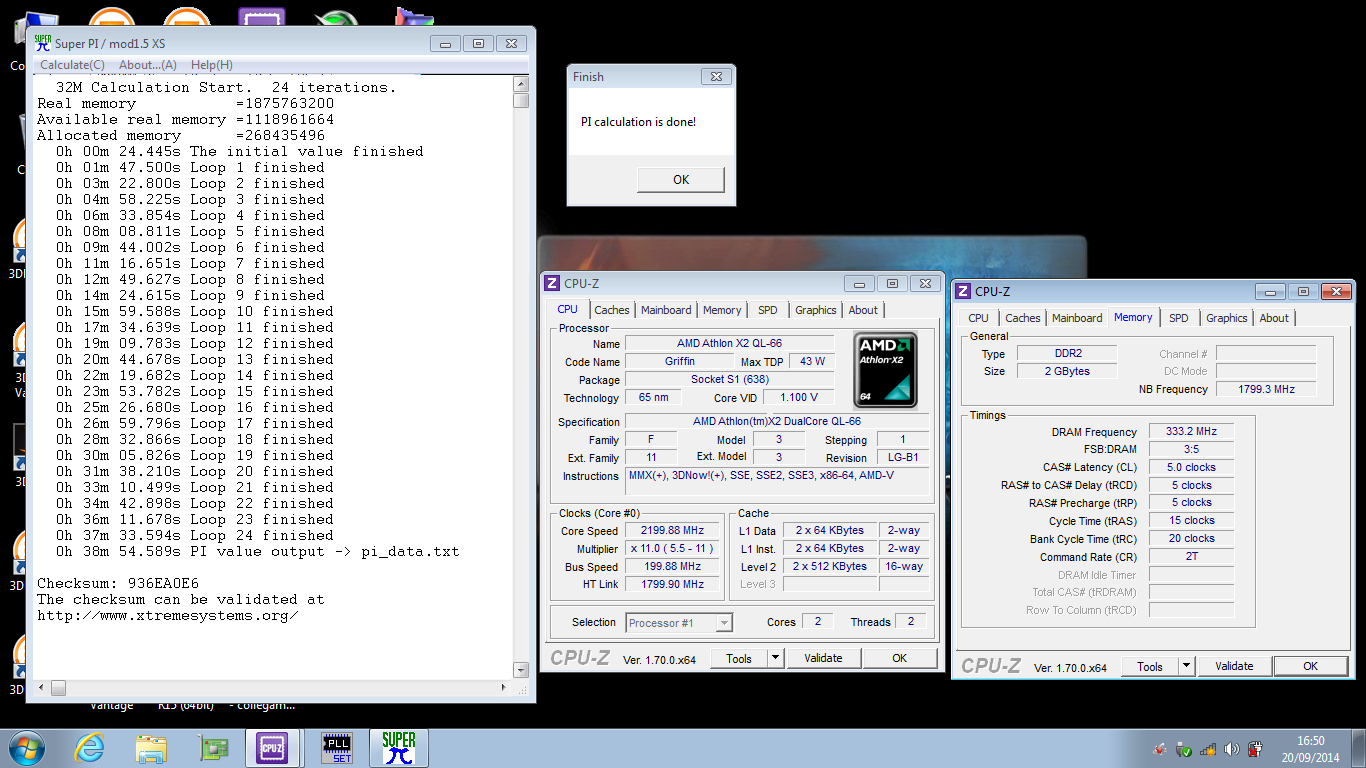Click Super PI vertical scrollbar up arrow
Image resolution: width=1366 pixels, height=768 pixels.
[x=521, y=85]
